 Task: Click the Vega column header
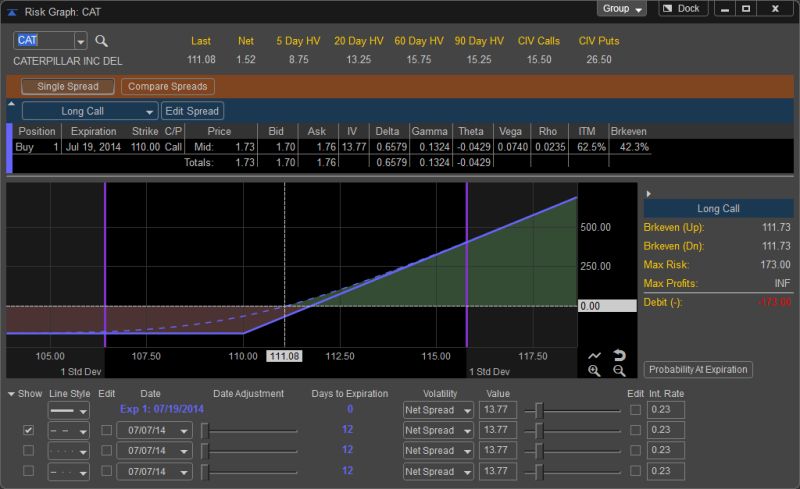tap(510, 131)
